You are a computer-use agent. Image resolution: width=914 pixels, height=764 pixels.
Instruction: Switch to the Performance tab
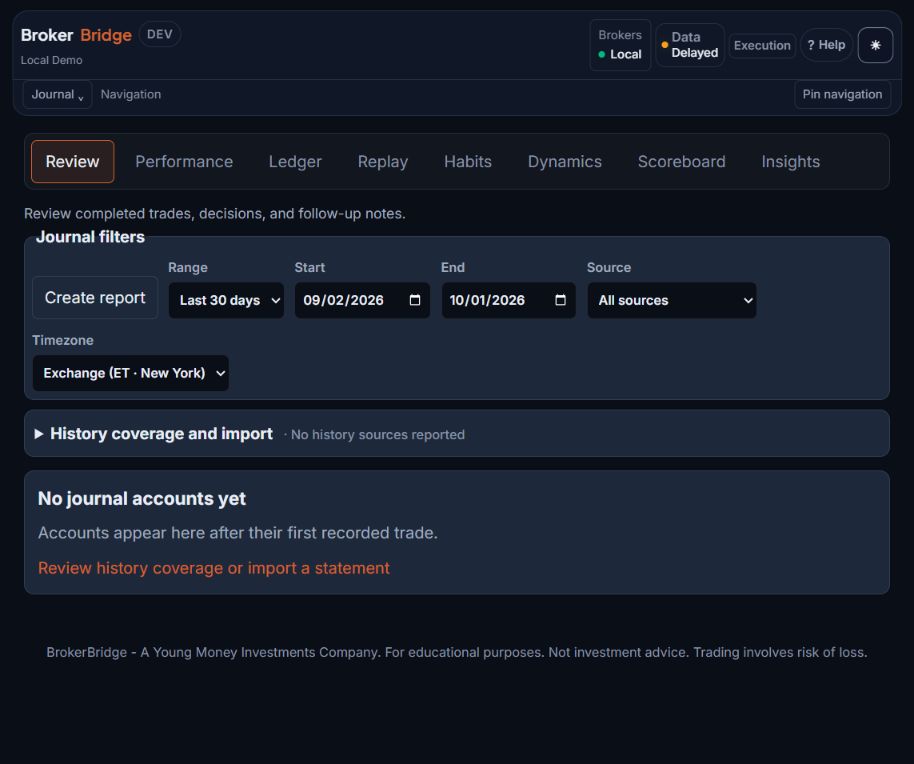tap(184, 161)
